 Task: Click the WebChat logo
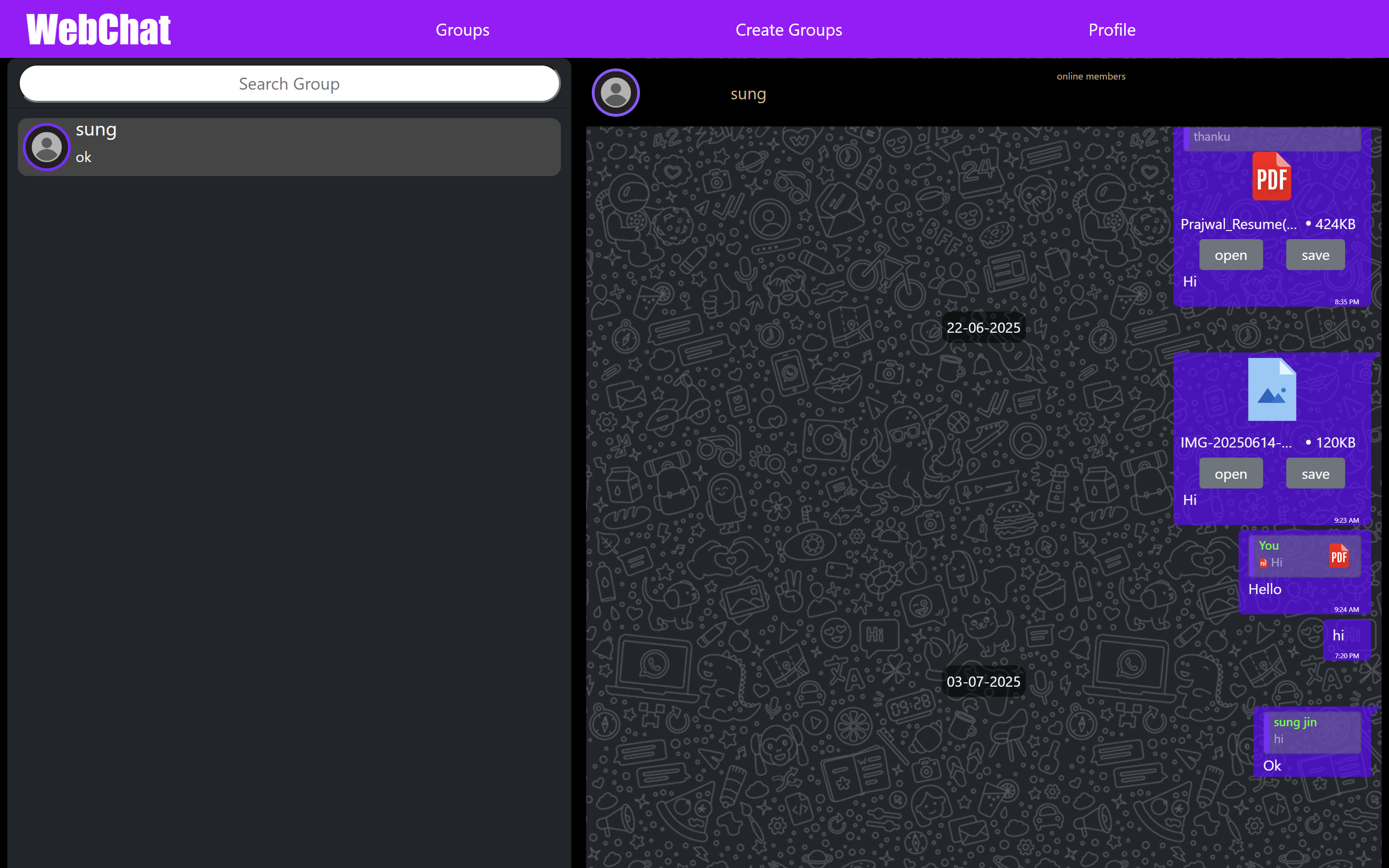coord(99,29)
